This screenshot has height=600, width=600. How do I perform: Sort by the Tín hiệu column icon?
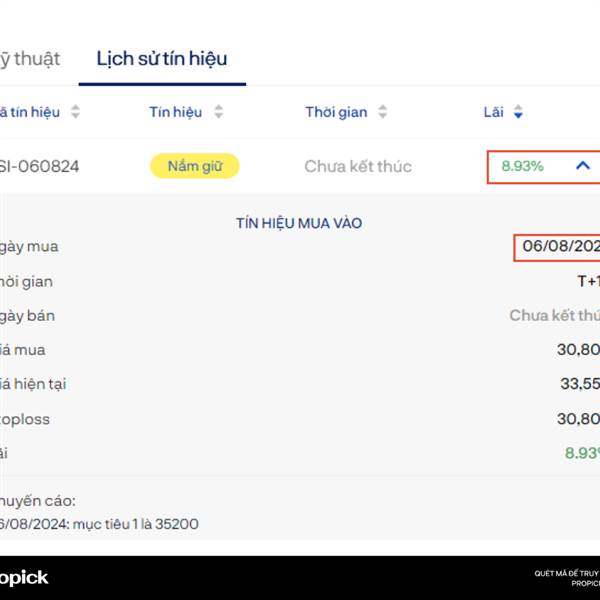click(x=218, y=112)
